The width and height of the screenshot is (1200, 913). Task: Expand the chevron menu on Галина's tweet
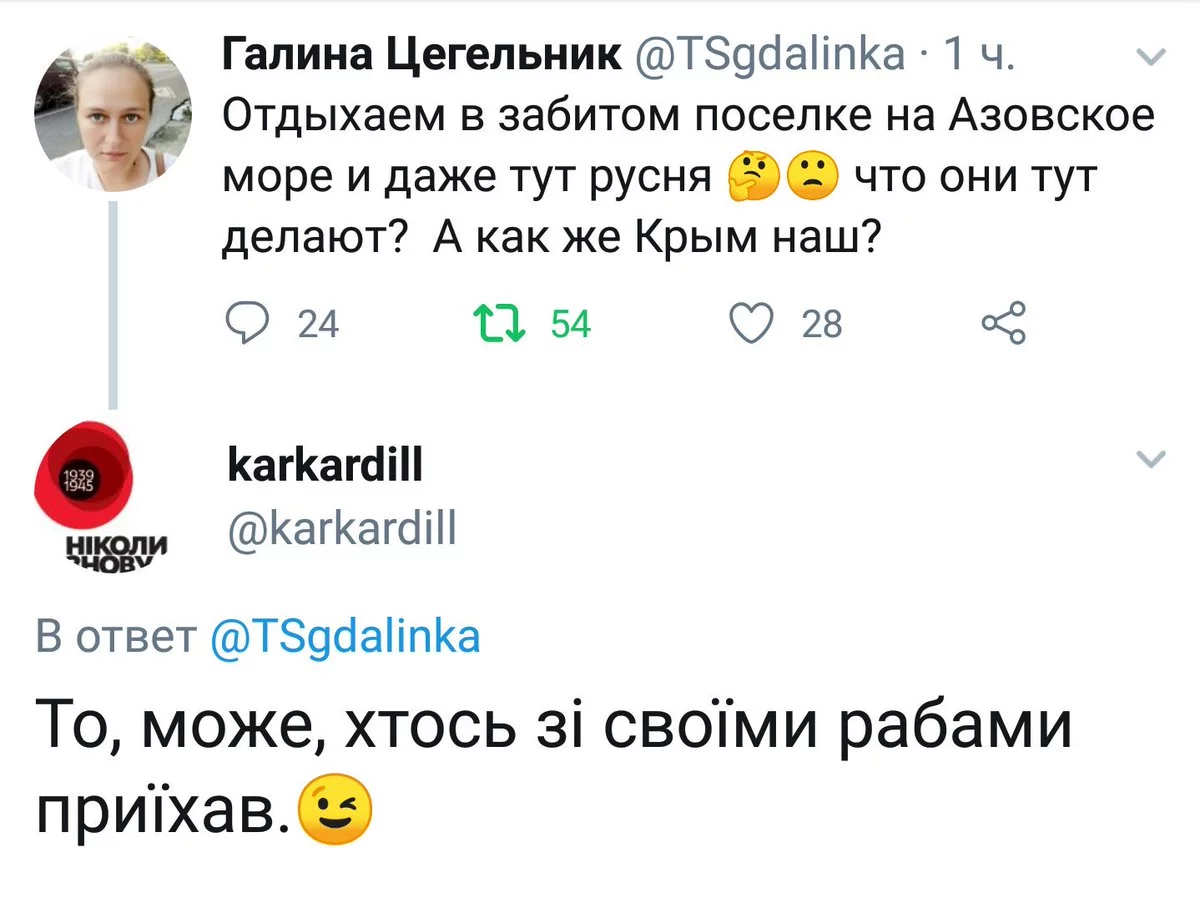click(1153, 58)
